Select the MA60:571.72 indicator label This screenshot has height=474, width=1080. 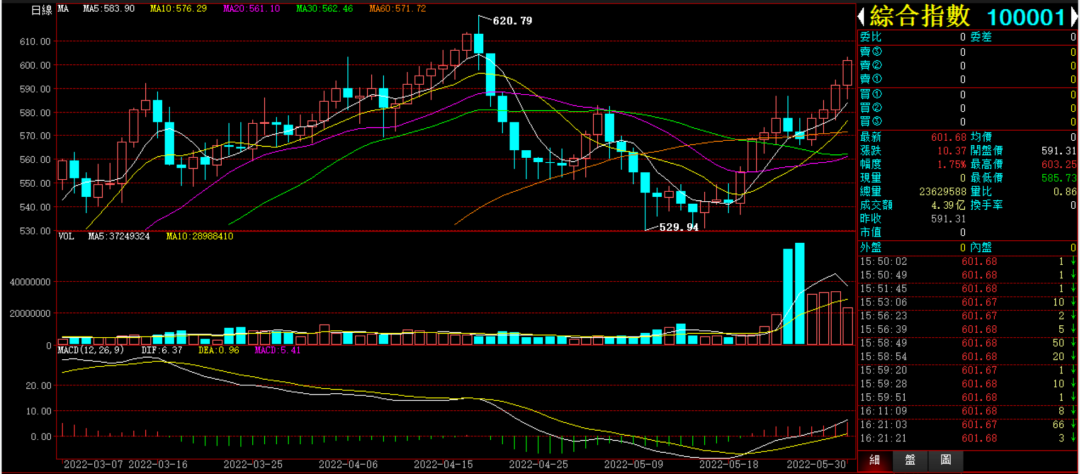click(397, 9)
